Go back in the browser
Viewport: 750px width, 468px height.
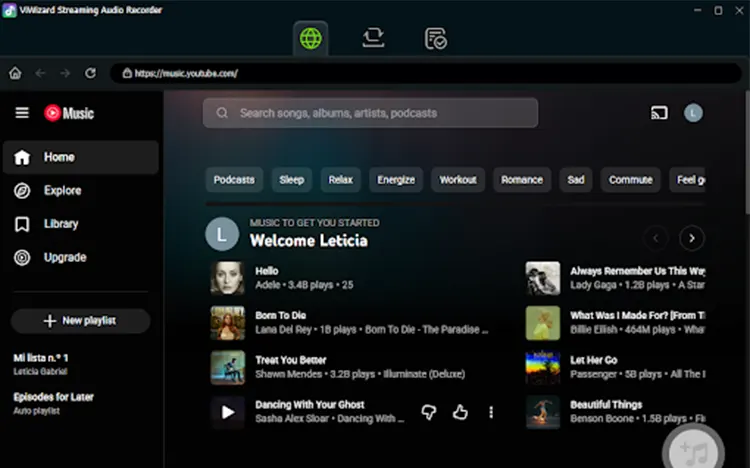coord(40,73)
